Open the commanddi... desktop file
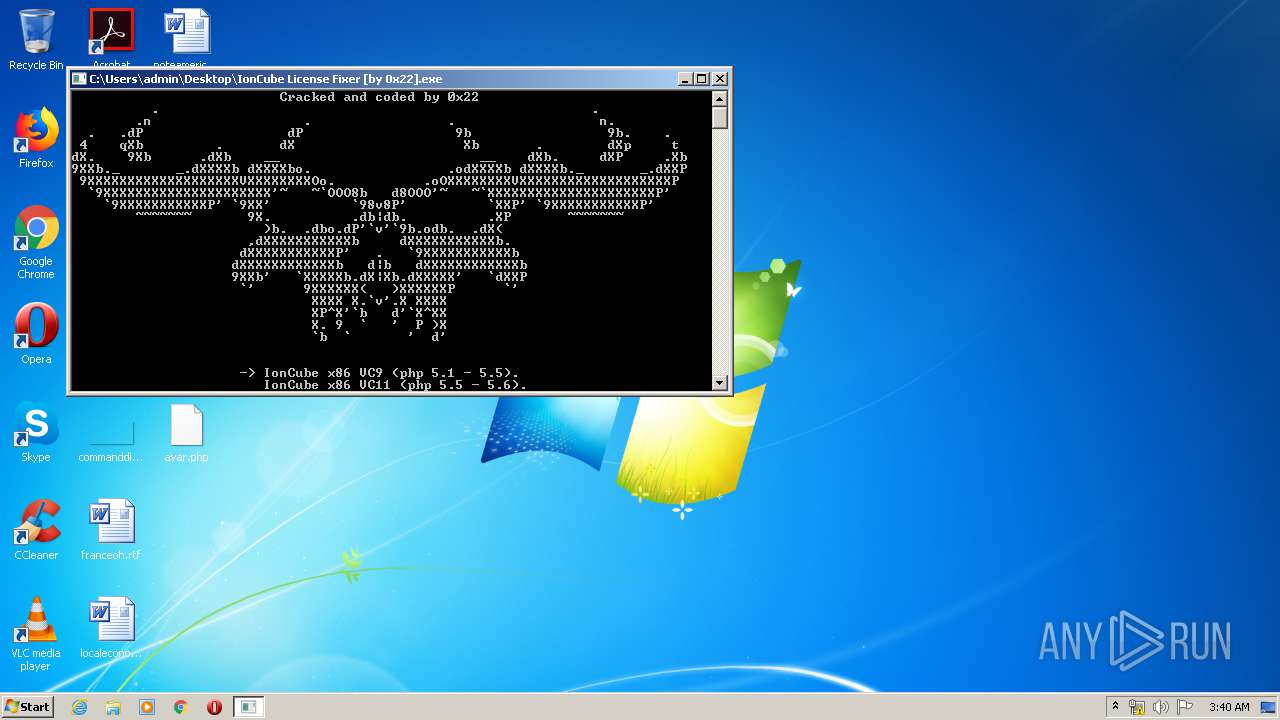Image resolution: width=1280 pixels, height=720 pixels. (111, 432)
